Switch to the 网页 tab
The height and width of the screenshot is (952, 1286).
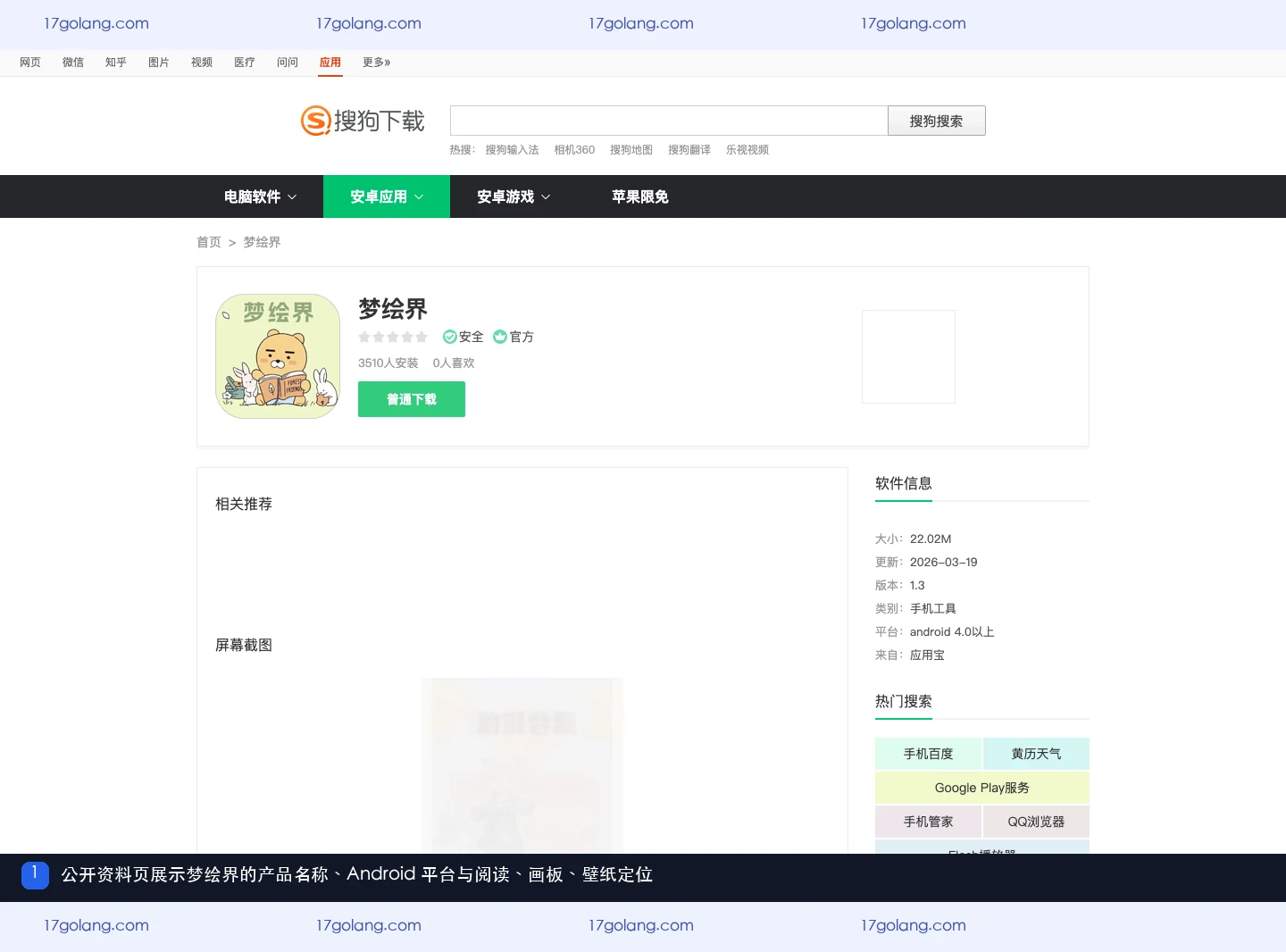(x=30, y=63)
